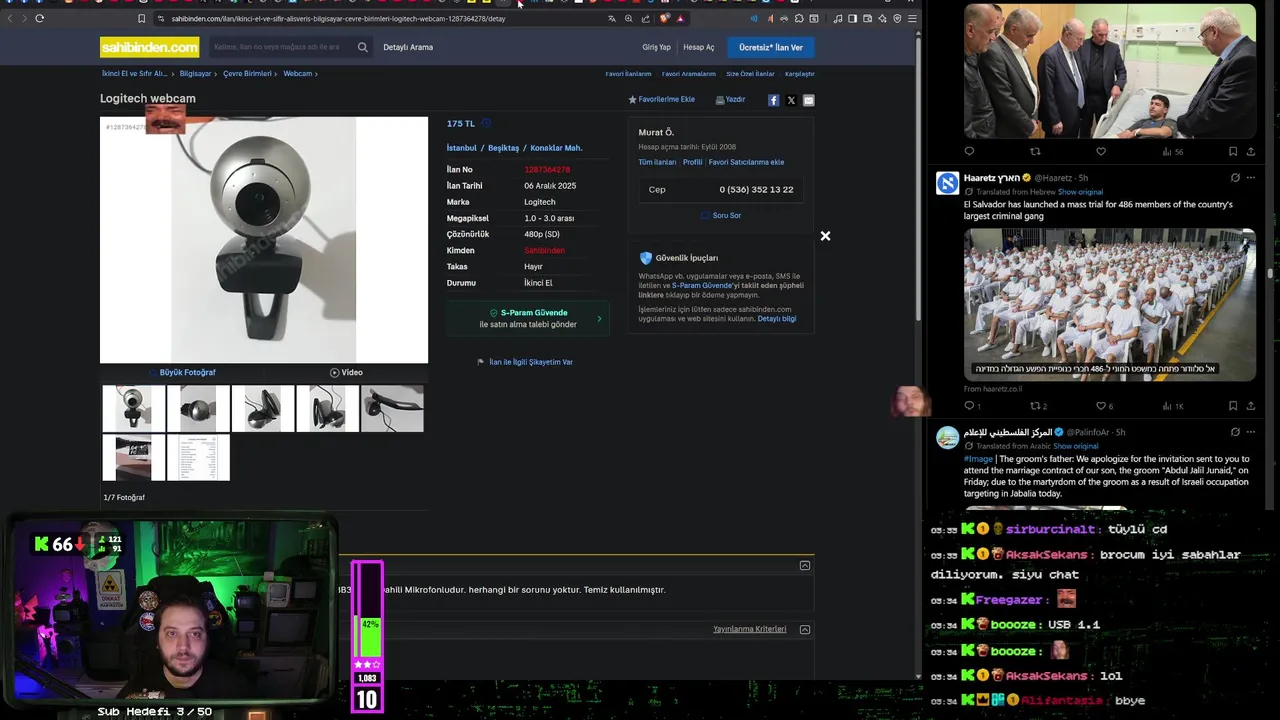Click the browser address bar URL
The image size is (1280, 720).
(338, 18)
